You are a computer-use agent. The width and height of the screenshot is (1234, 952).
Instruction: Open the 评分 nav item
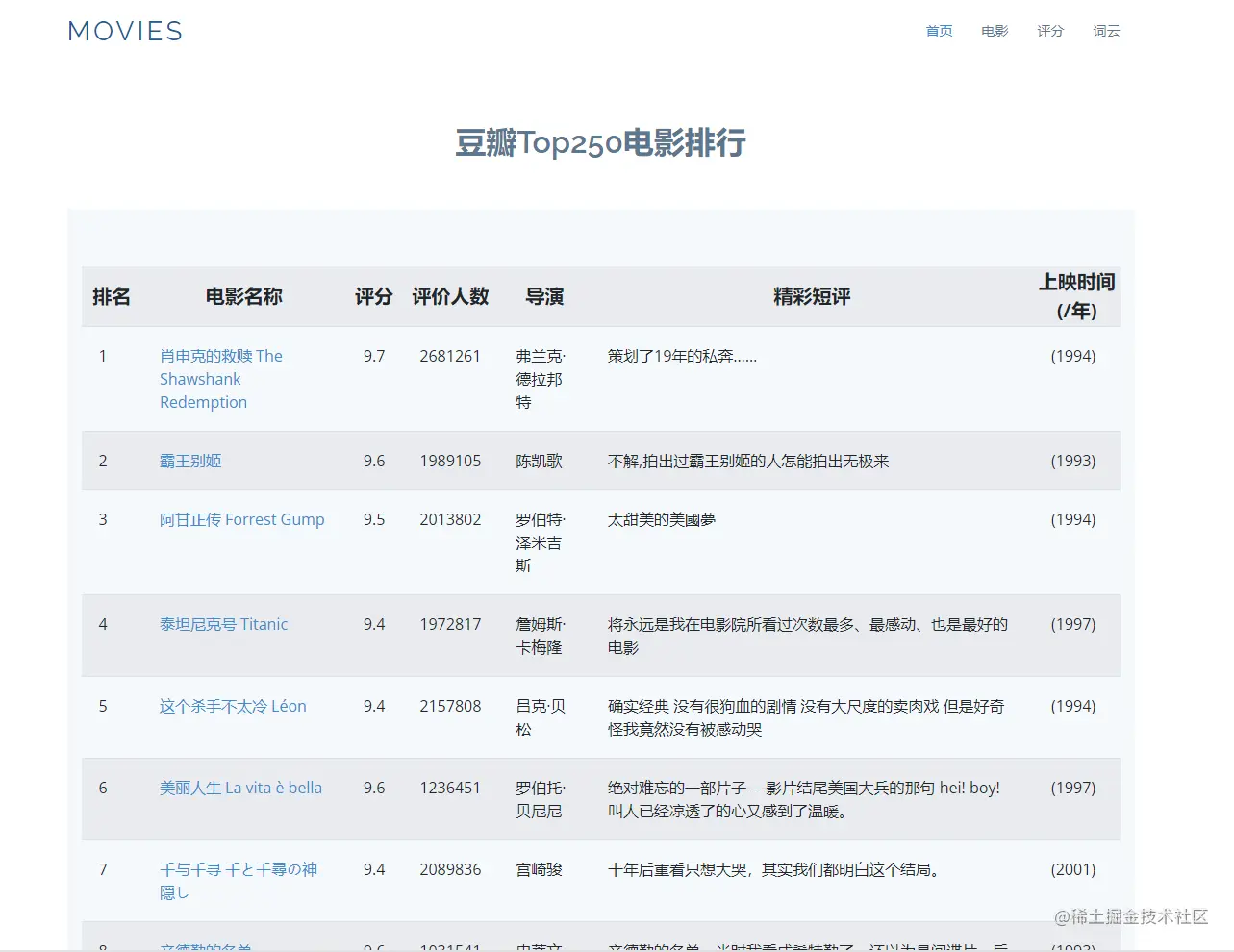1050,31
